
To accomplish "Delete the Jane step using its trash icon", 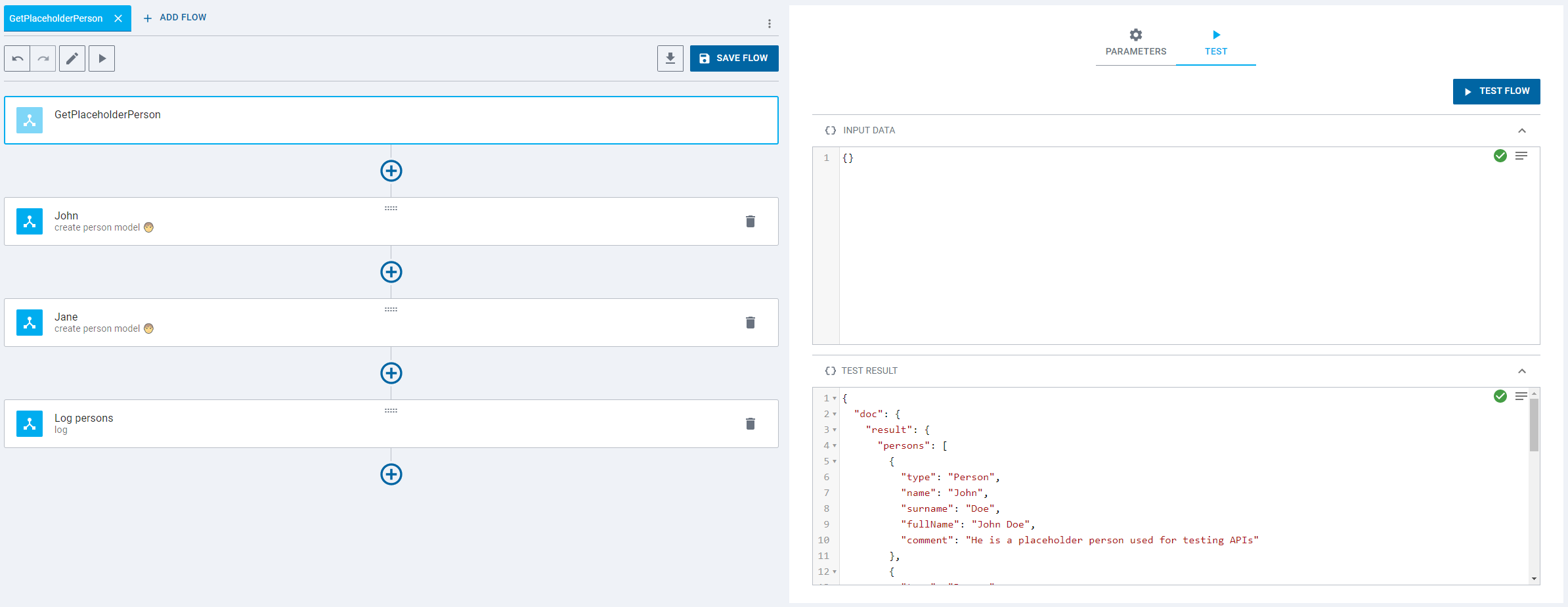I will tap(750, 323).
